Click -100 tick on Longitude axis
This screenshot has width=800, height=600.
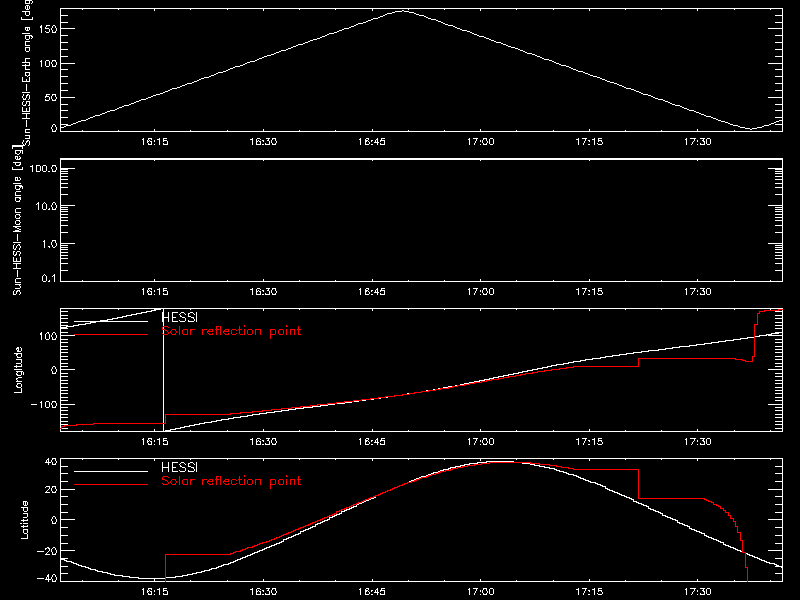coord(44,404)
